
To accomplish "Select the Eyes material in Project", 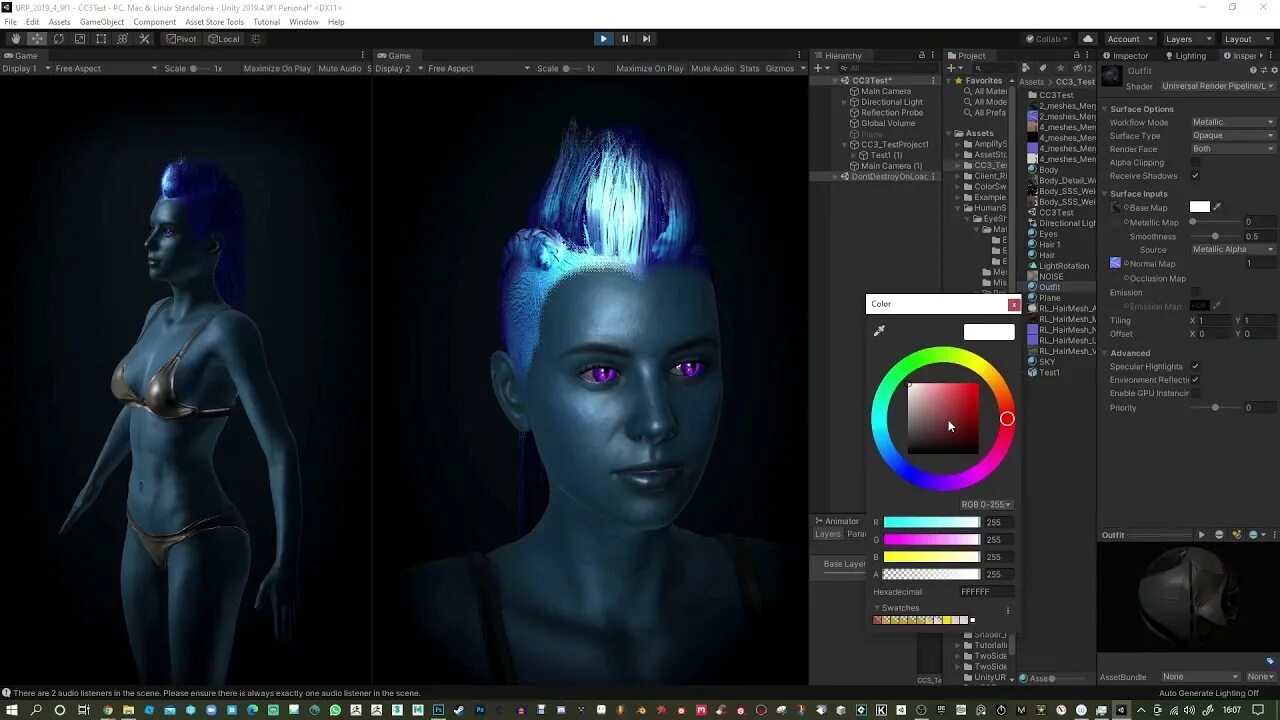I will (1047, 234).
